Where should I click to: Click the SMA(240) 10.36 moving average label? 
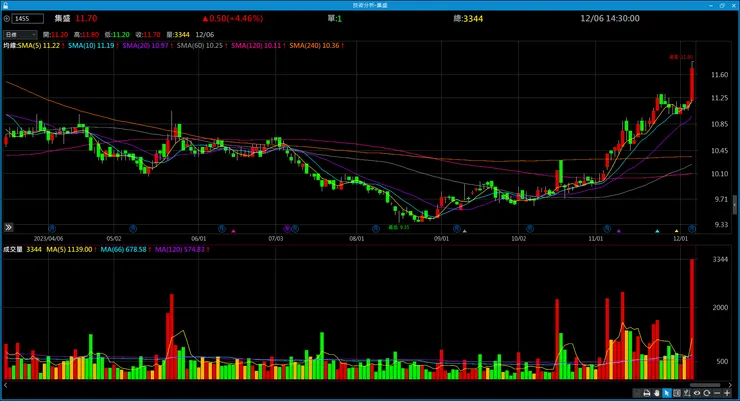coord(314,46)
